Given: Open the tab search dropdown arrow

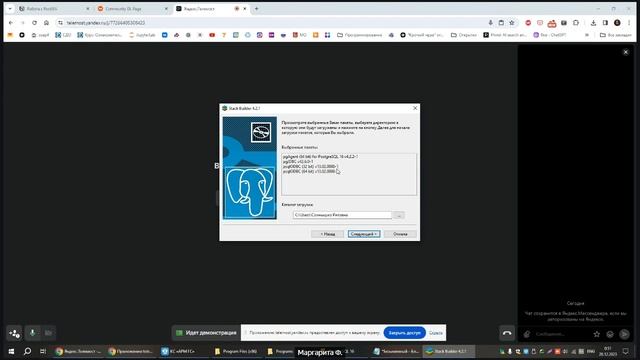Looking at the screenshot, I should pyautogui.click(x=10, y=9).
